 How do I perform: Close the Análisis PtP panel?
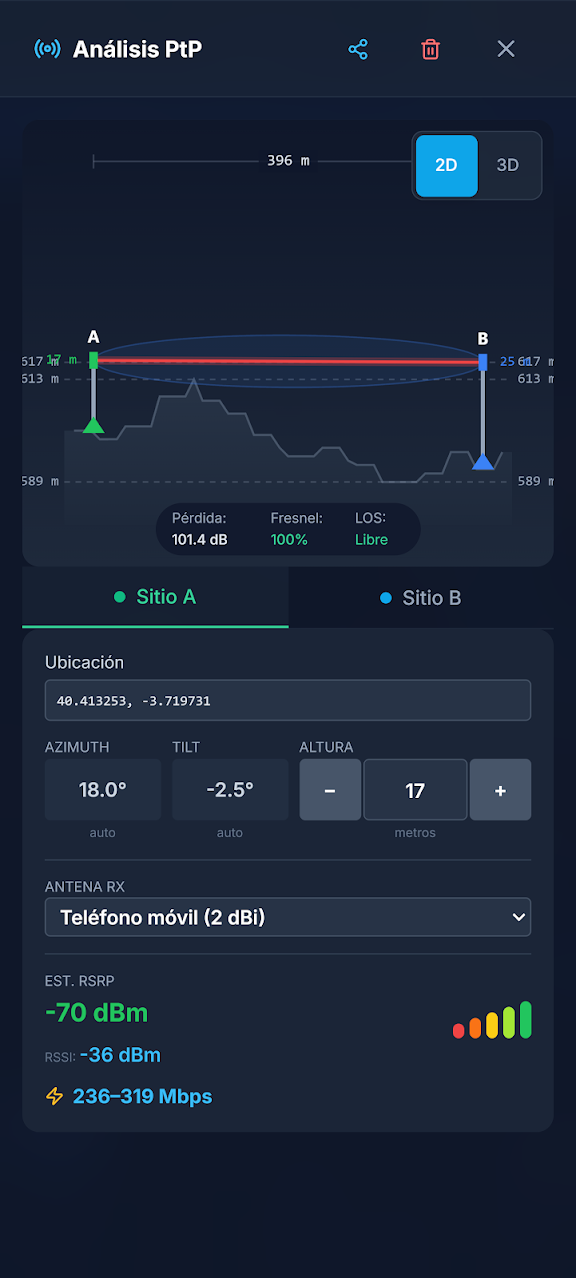pyautogui.click(x=506, y=49)
